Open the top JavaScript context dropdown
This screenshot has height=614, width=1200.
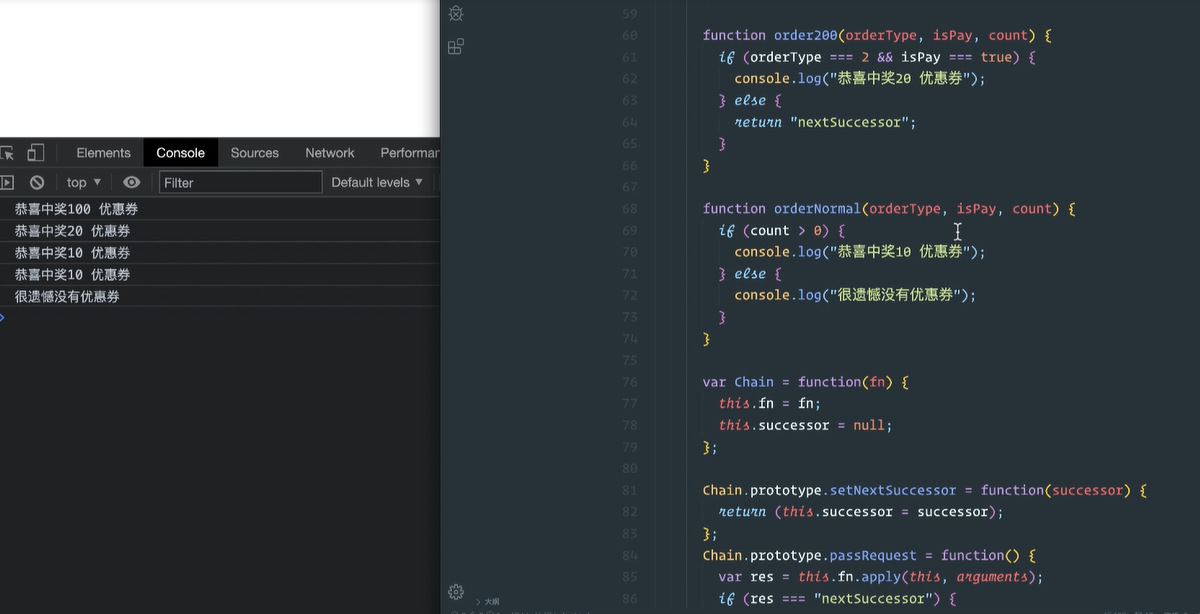pos(84,182)
